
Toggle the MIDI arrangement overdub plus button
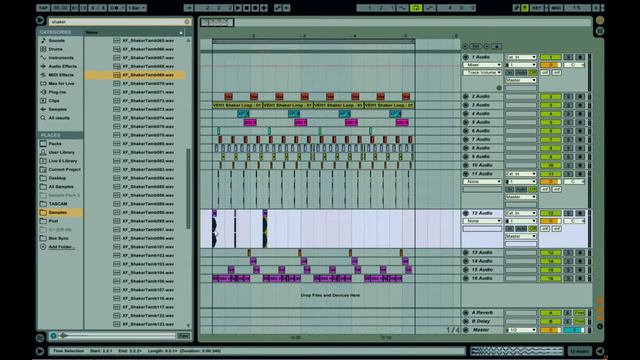[264, 8]
